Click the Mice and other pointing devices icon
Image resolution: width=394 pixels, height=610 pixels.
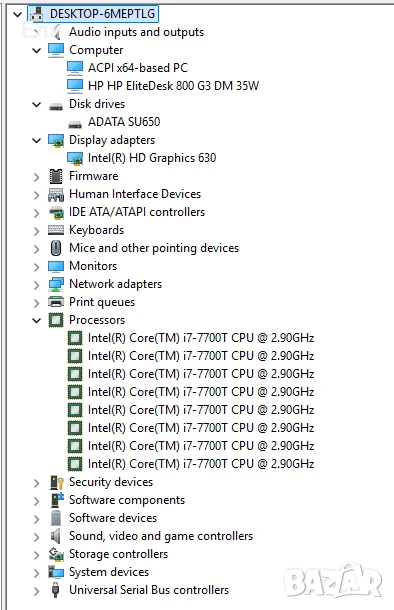56,248
